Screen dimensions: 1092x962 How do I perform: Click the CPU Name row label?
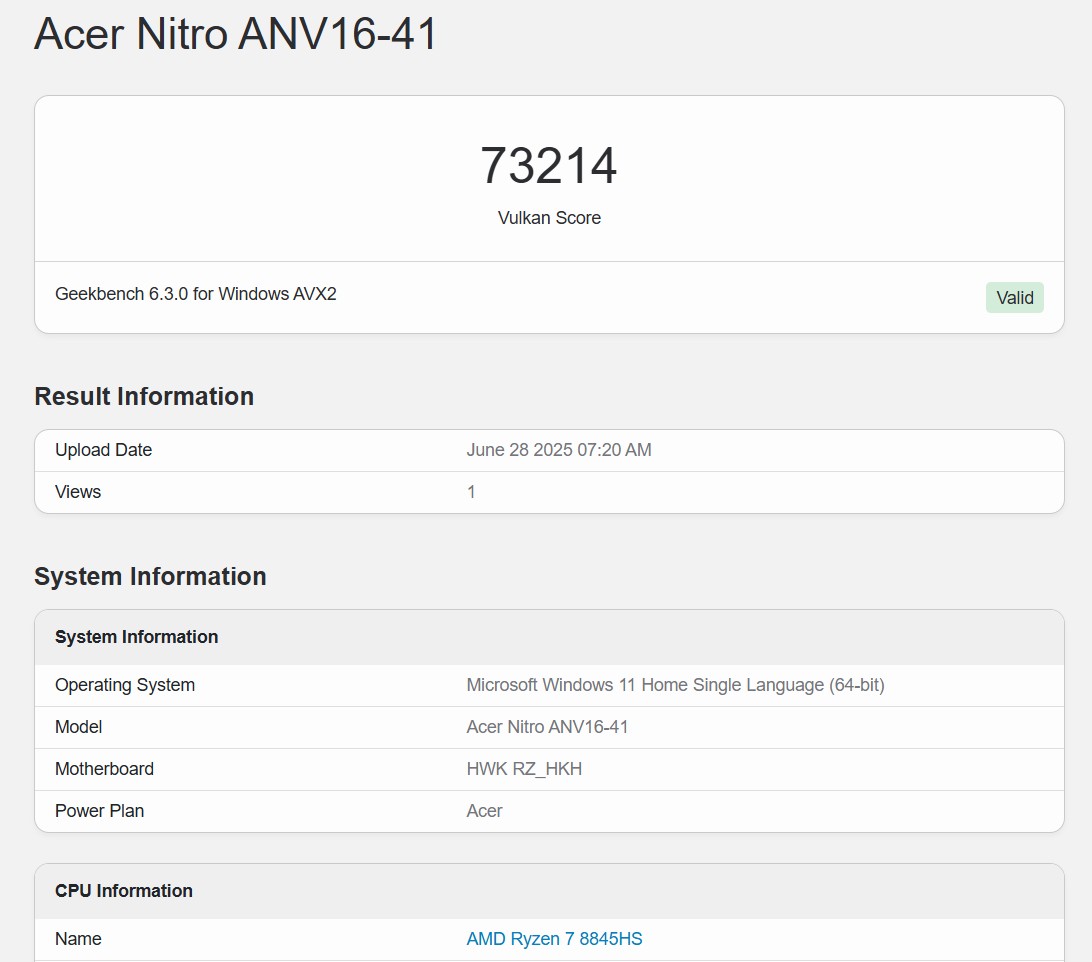pos(78,938)
